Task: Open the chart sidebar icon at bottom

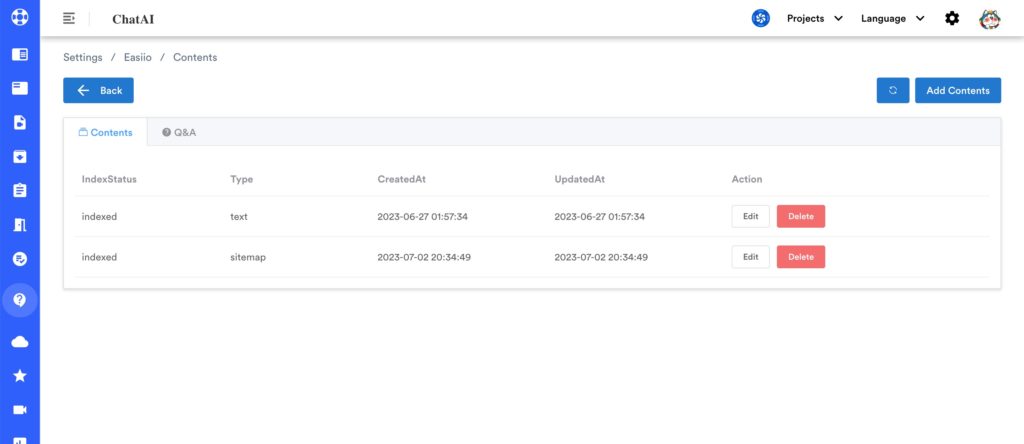Action: [x=20, y=440]
